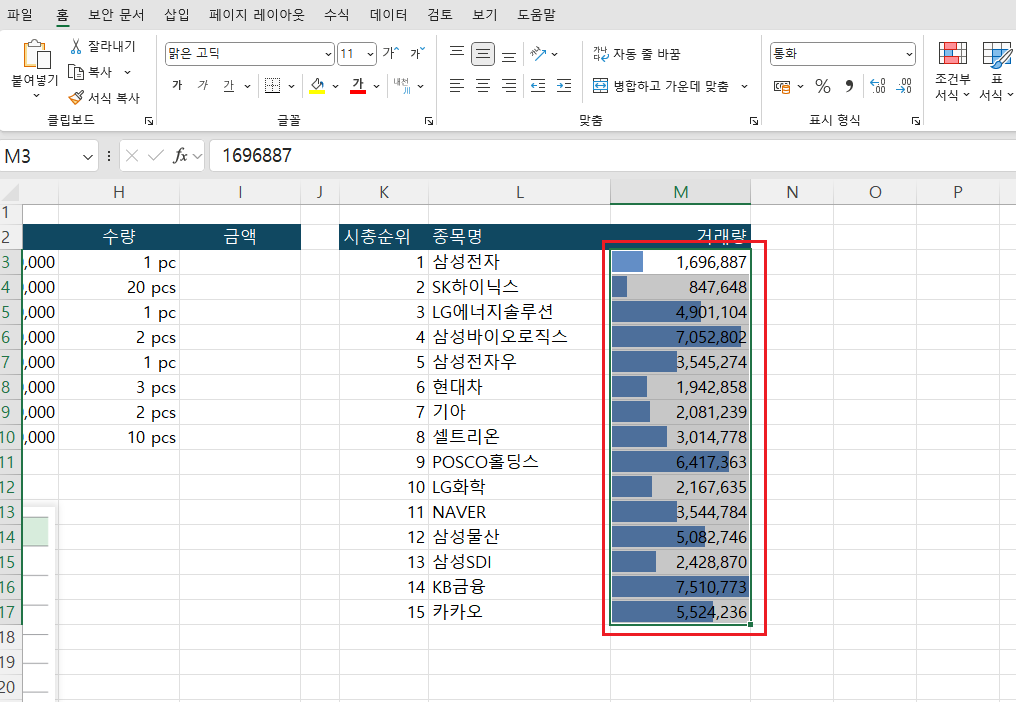This screenshot has height=702, width=1016.
Task: Open Format as Table (표 서식)
Action: click(996, 70)
